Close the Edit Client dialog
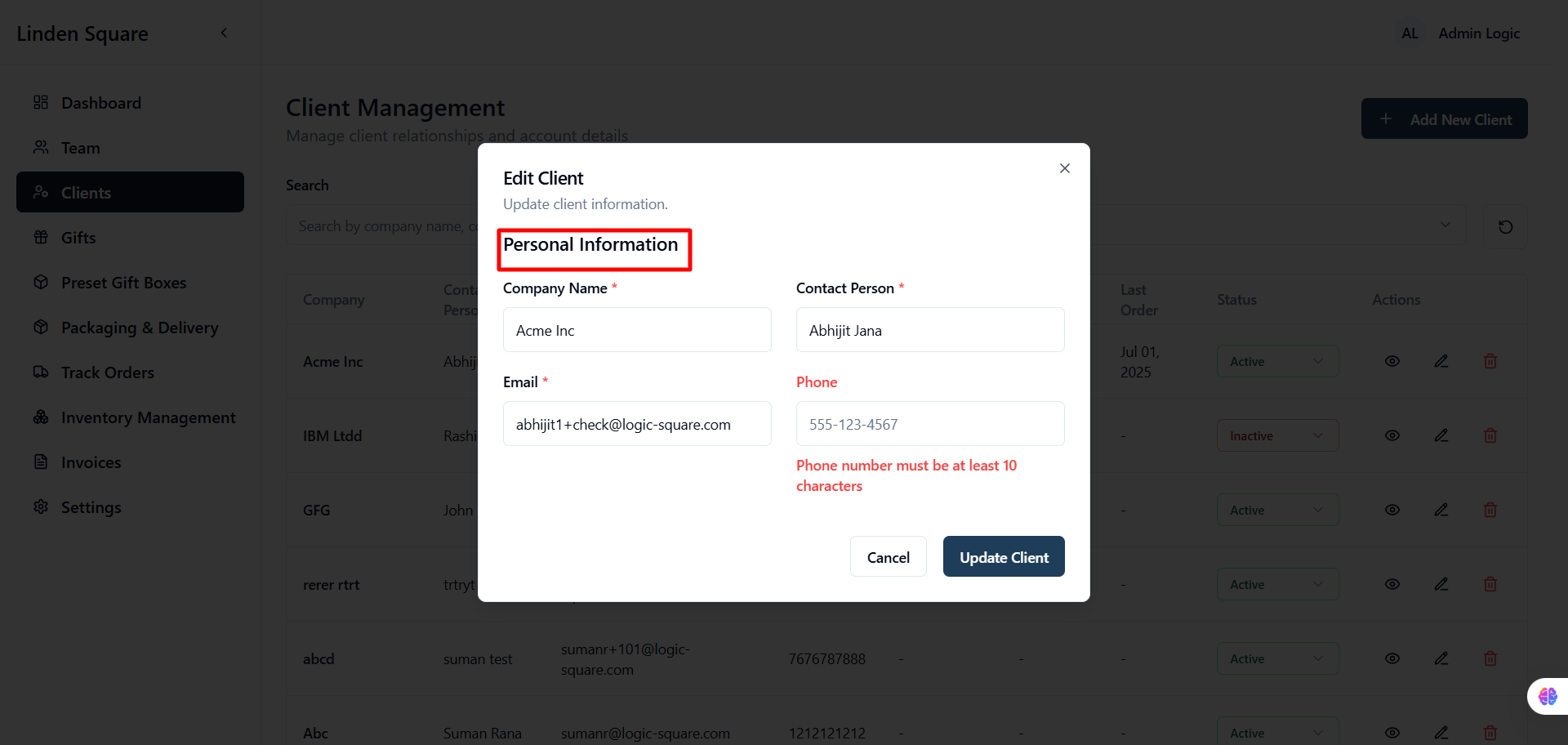Viewport: 1568px width, 745px height. click(x=1064, y=168)
